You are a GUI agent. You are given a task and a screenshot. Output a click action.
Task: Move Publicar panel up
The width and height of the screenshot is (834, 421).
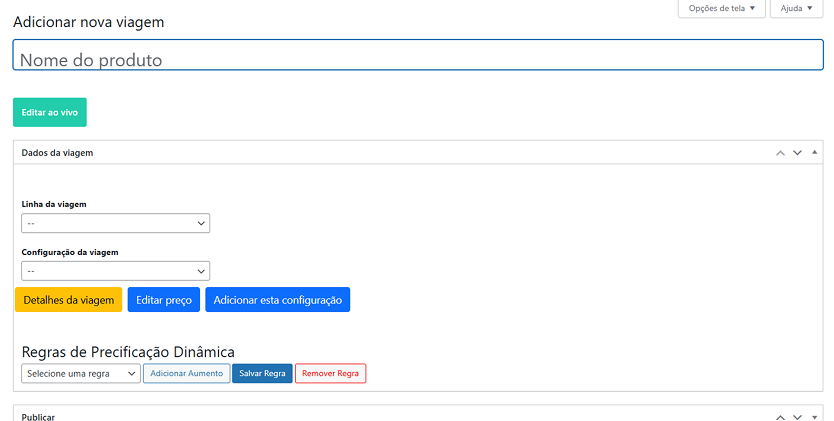[780, 416]
